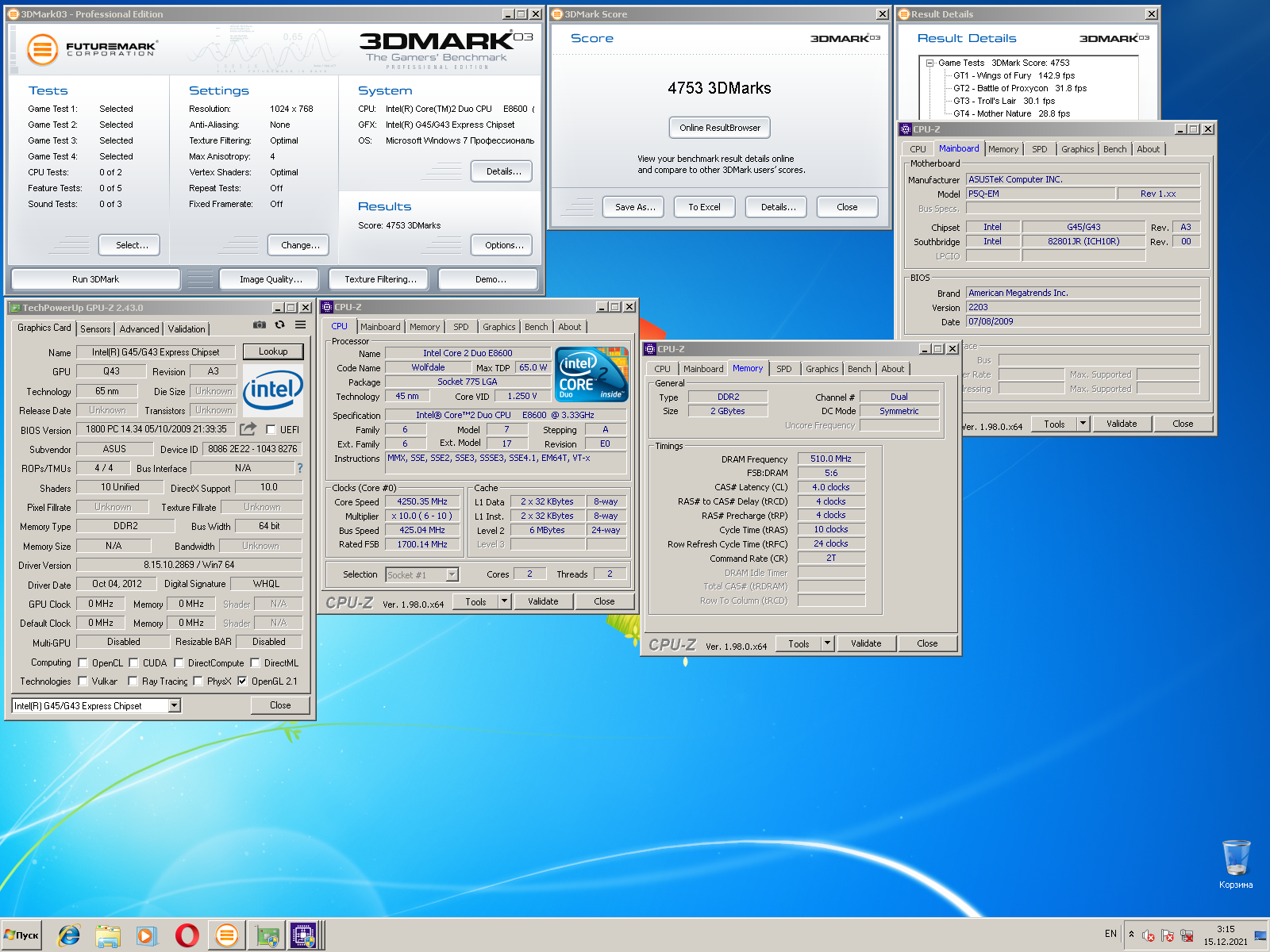Open GPU-Z Validation tab

tap(187, 328)
